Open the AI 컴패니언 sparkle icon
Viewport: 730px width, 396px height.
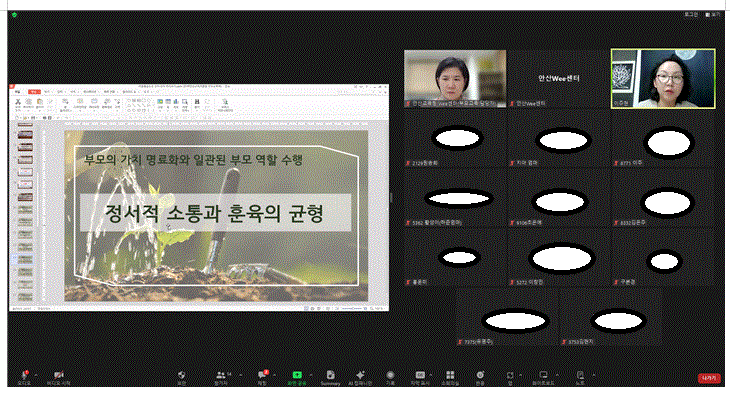pos(360,377)
